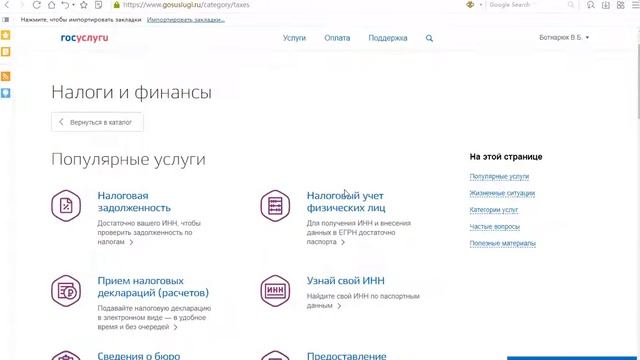Click the yellow search engine icon
Image resolution: width=640 pixels, height=360 pixels.
click(x=470, y=5)
